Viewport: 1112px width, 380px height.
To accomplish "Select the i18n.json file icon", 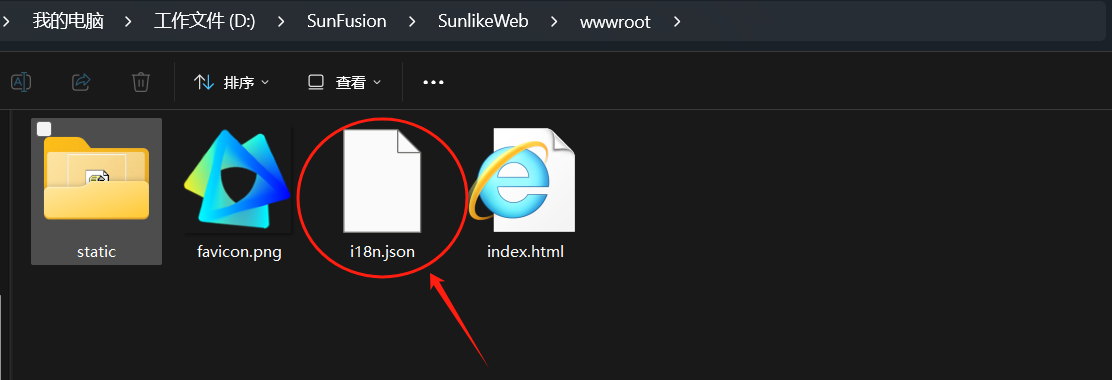I will click(382, 180).
